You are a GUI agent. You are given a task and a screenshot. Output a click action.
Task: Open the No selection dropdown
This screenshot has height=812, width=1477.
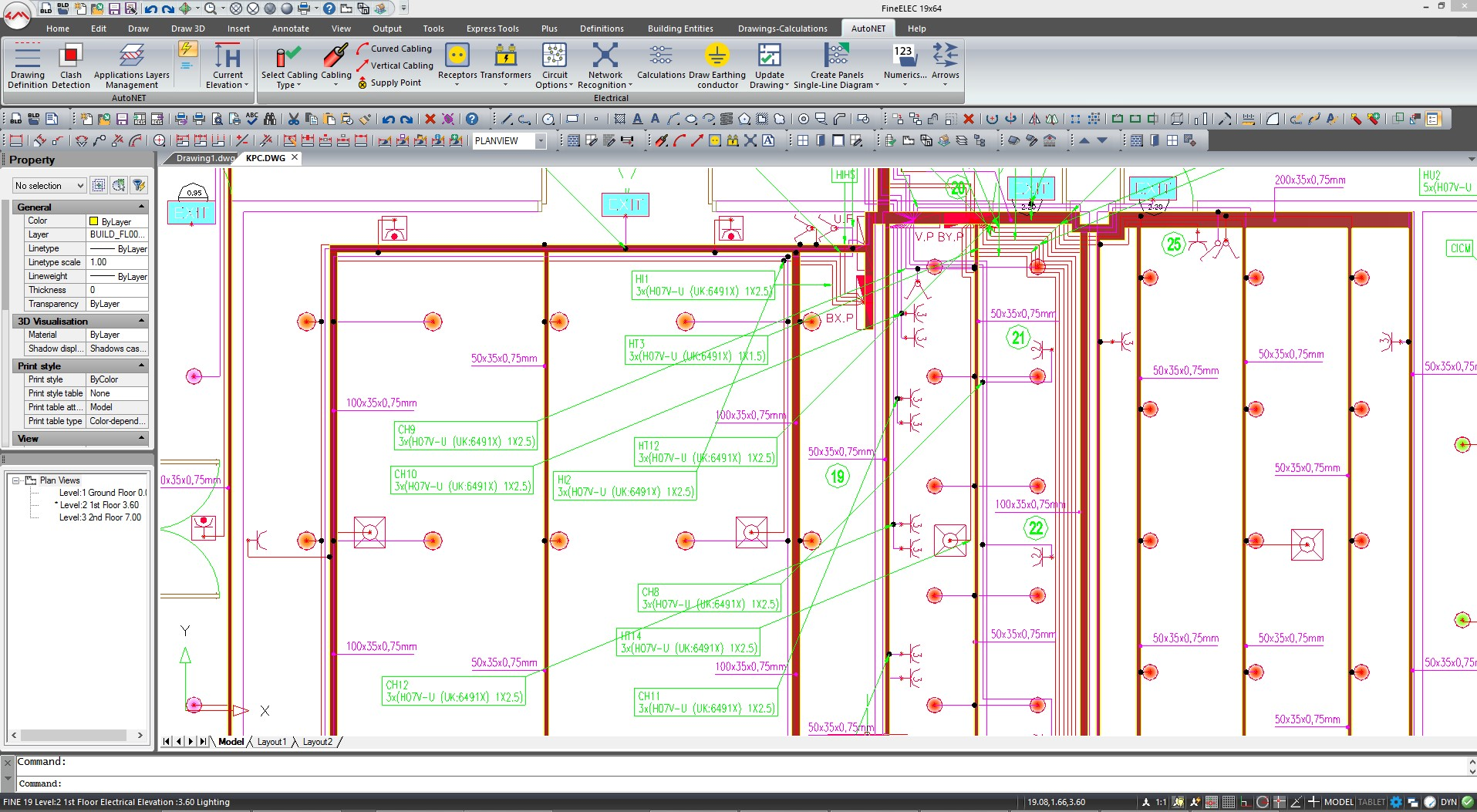[49, 186]
